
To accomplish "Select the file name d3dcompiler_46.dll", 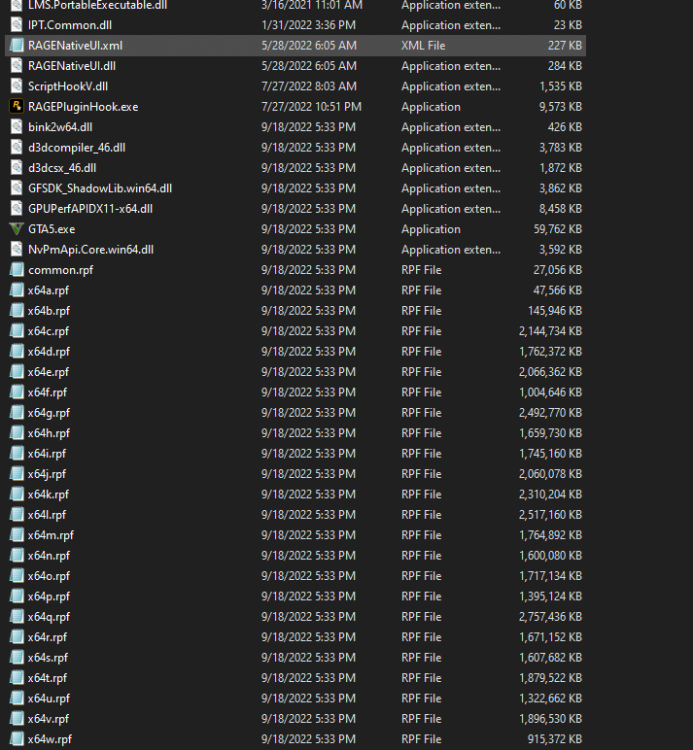I will click(x=77, y=148).
